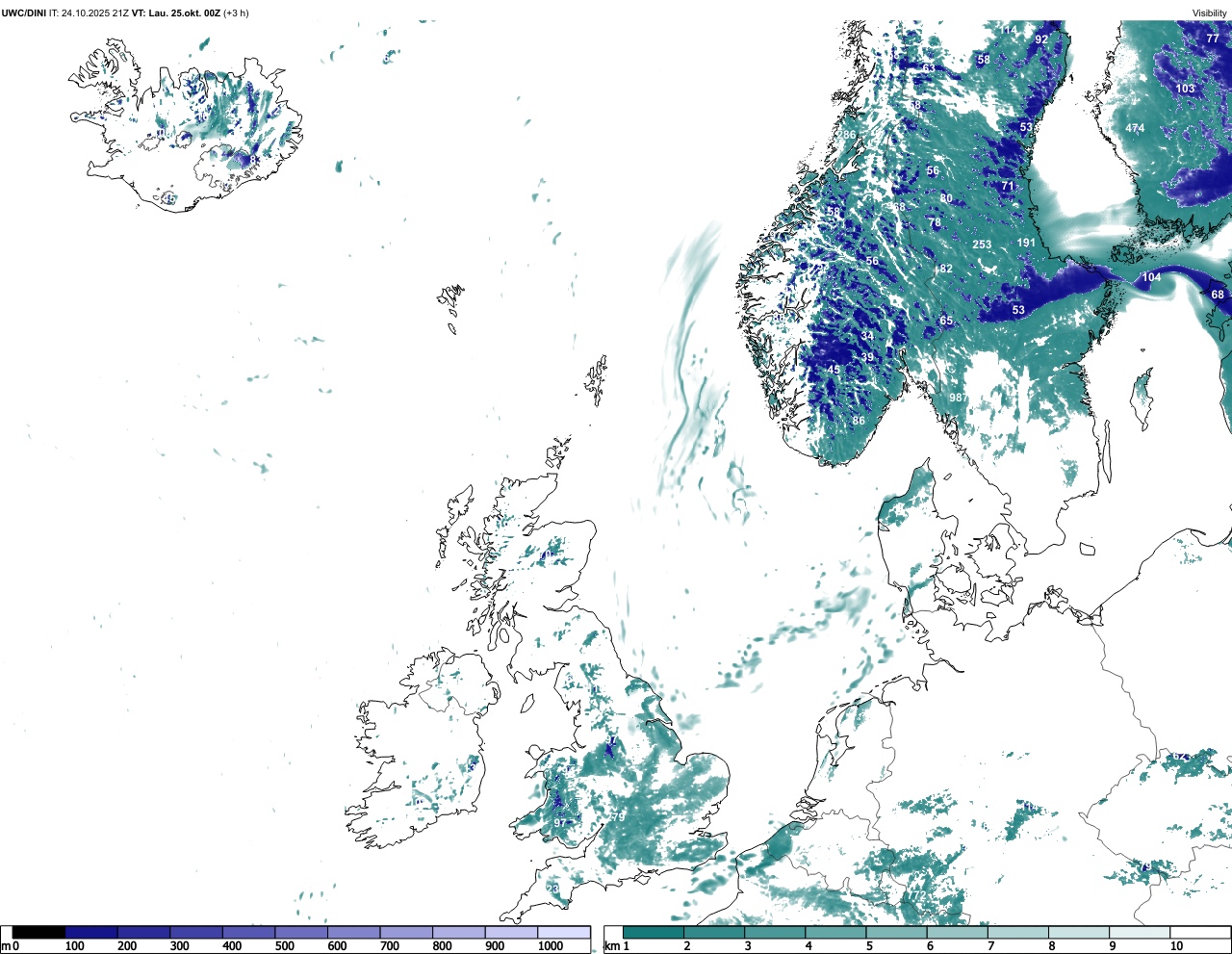The image size is (1232, 954).
Task: Click the "86" visibility value on map
Action: (859, 421)
